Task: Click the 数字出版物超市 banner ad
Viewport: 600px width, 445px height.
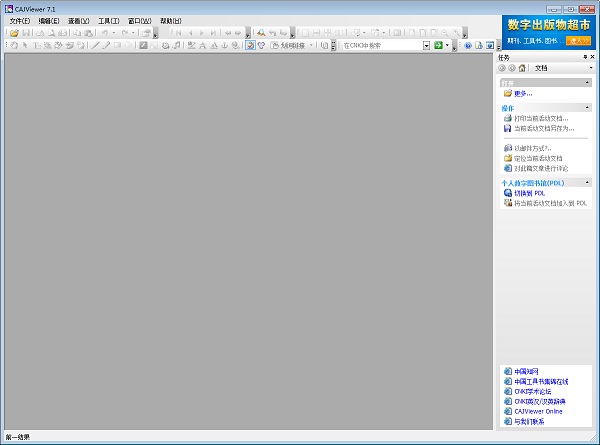Action: 546,31
